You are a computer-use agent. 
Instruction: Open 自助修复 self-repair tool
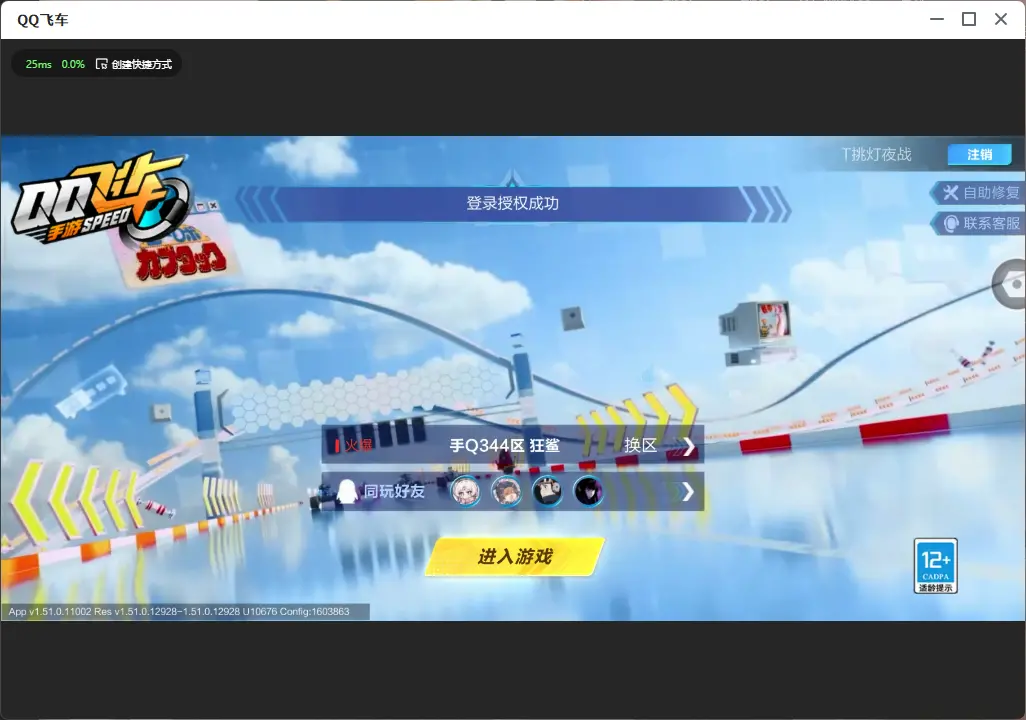tap(979, 192)
